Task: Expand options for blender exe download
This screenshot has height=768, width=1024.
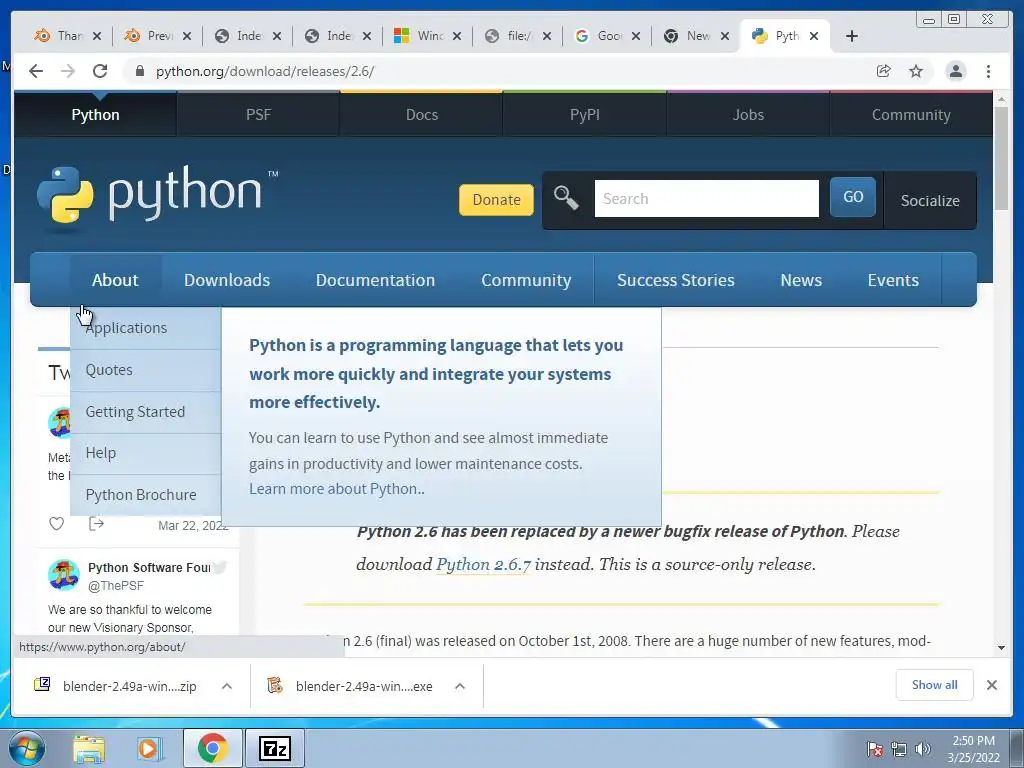Action: (x=460, y=686)
